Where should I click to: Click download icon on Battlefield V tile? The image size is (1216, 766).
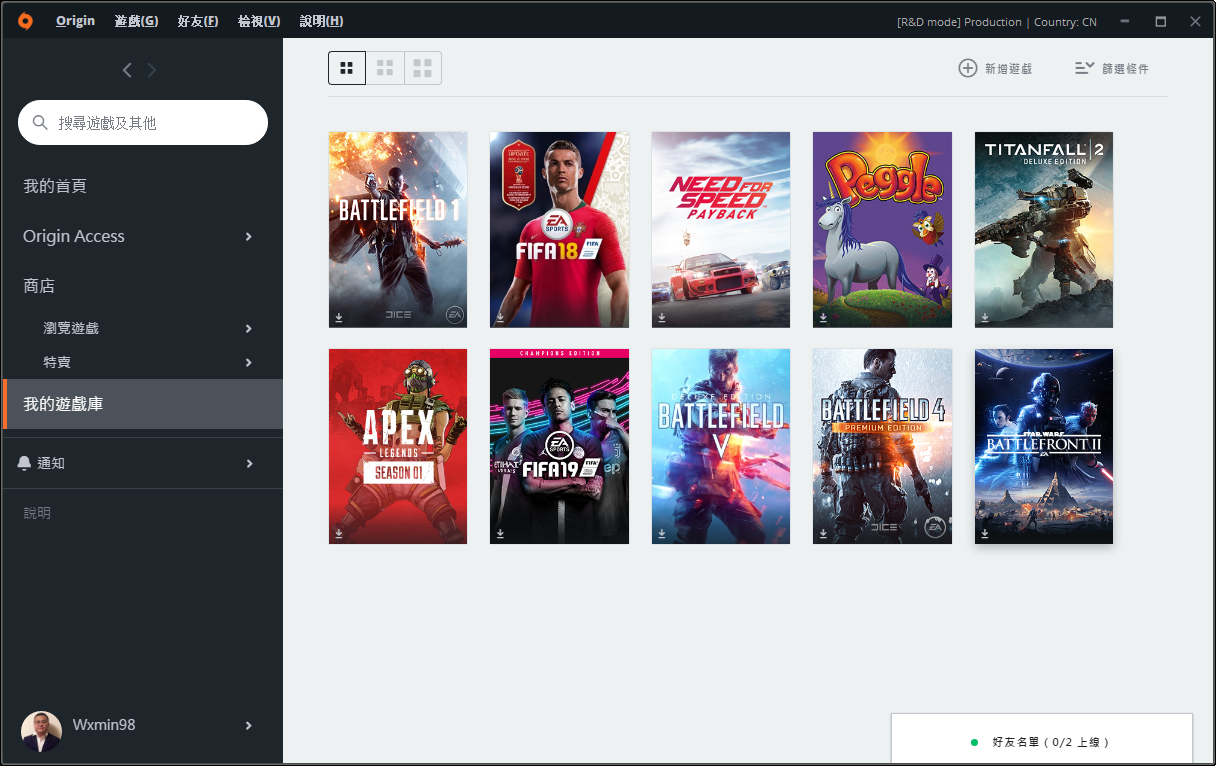coord(662,534)
